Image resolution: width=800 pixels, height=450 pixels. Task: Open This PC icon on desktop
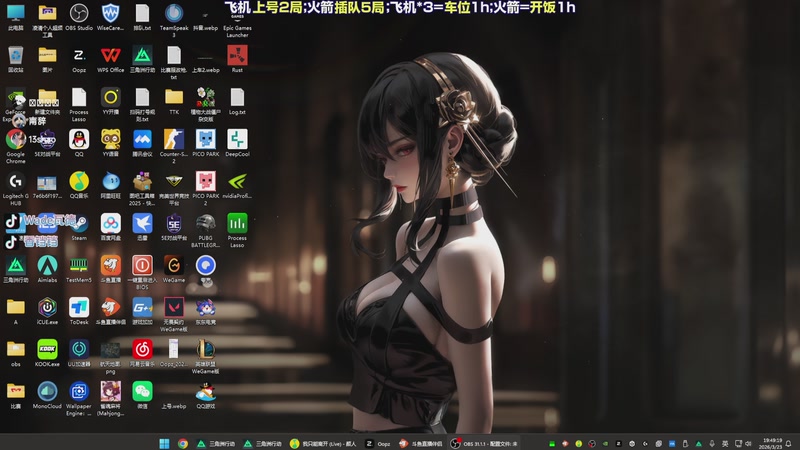click(x=16, y=17)
